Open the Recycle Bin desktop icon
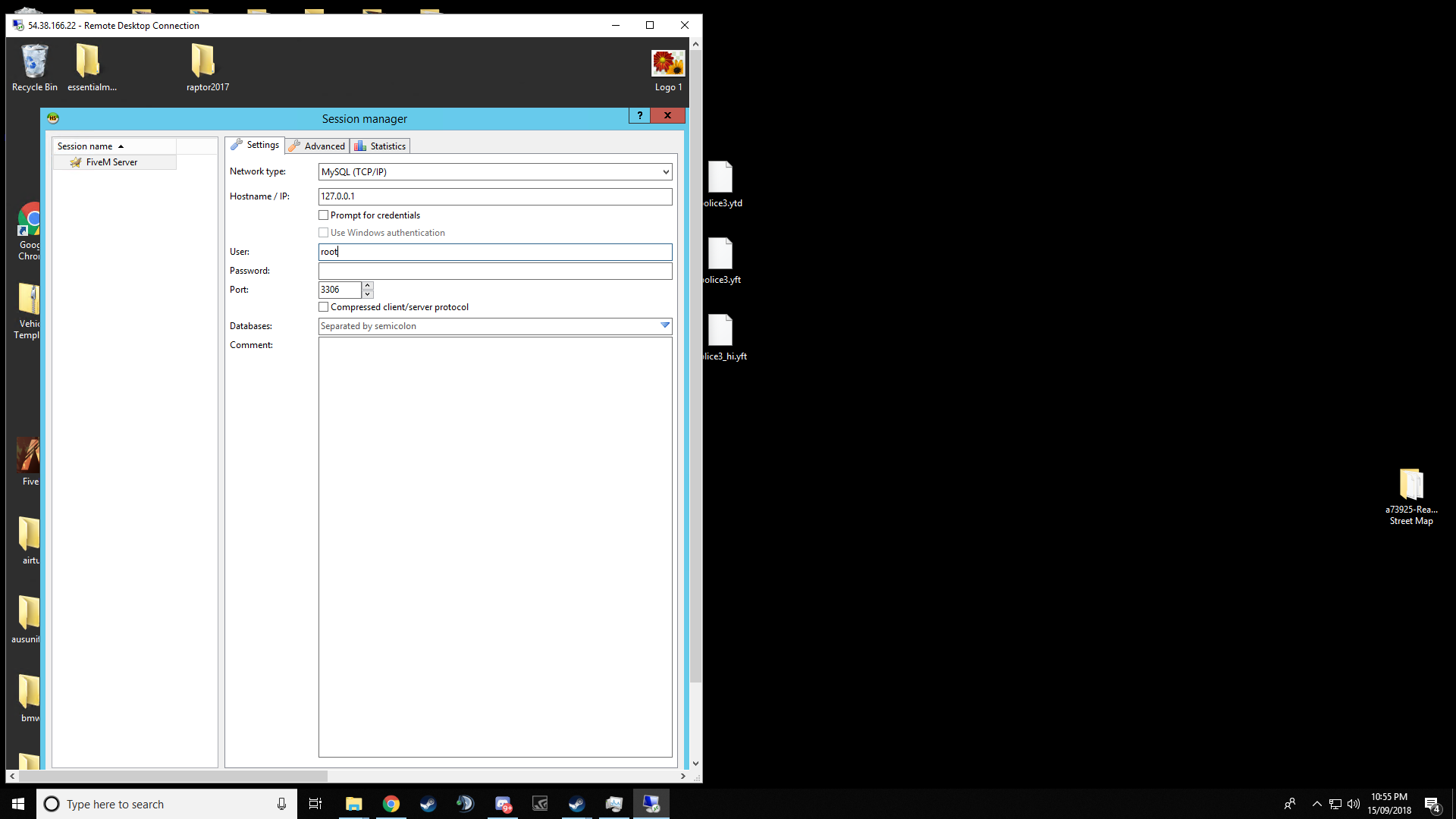1456x819 pixels. 34,62
